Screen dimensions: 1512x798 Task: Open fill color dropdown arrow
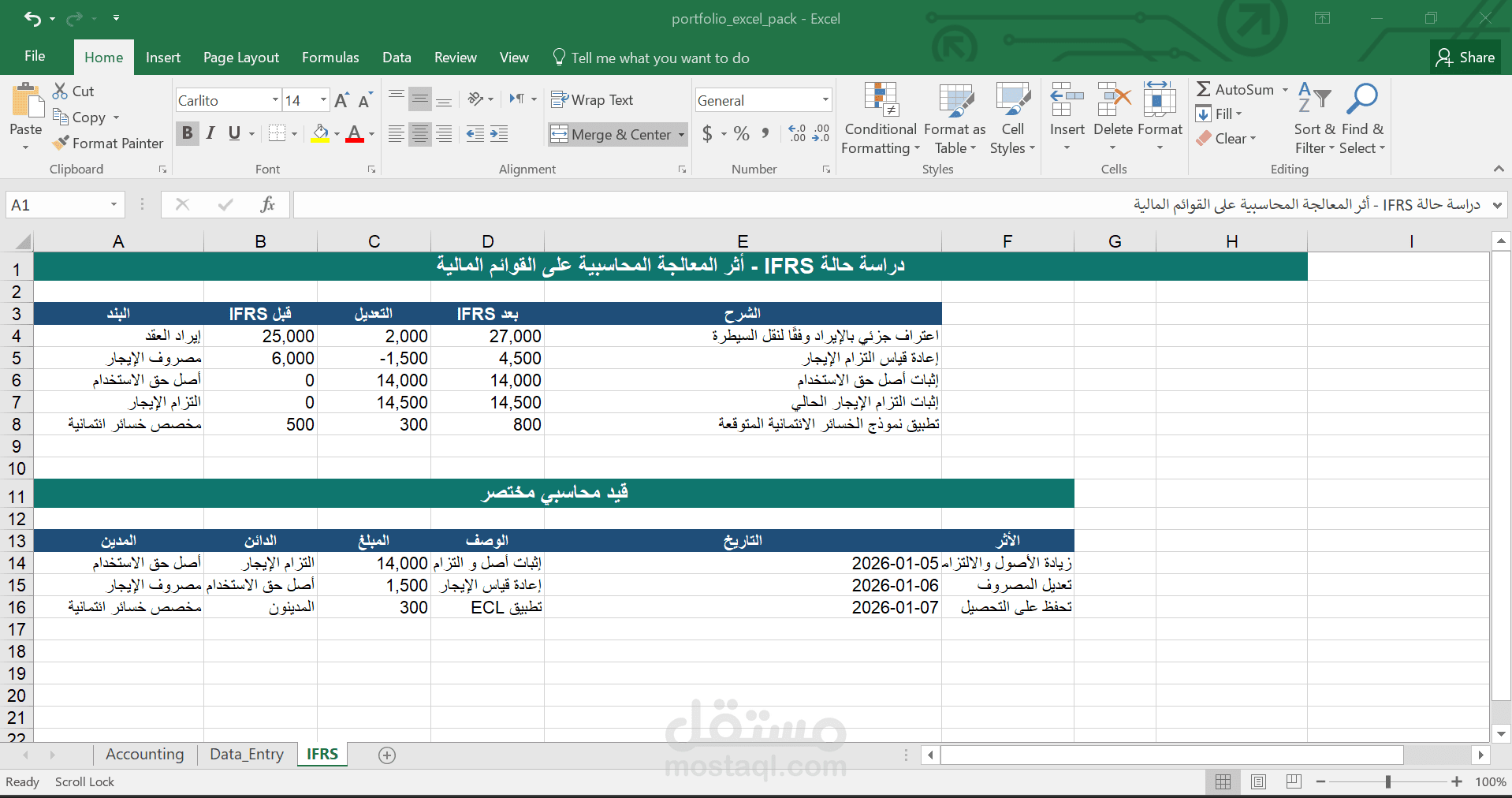[337, 134]
